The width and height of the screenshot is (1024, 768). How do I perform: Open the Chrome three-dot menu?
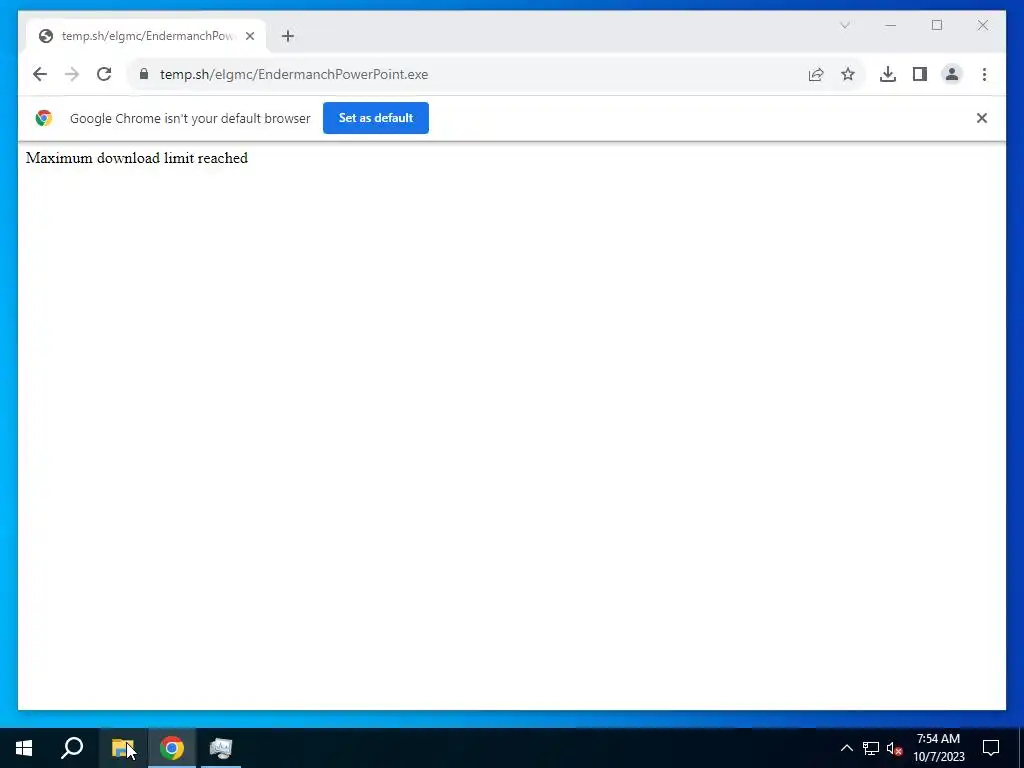coord(984,74)
